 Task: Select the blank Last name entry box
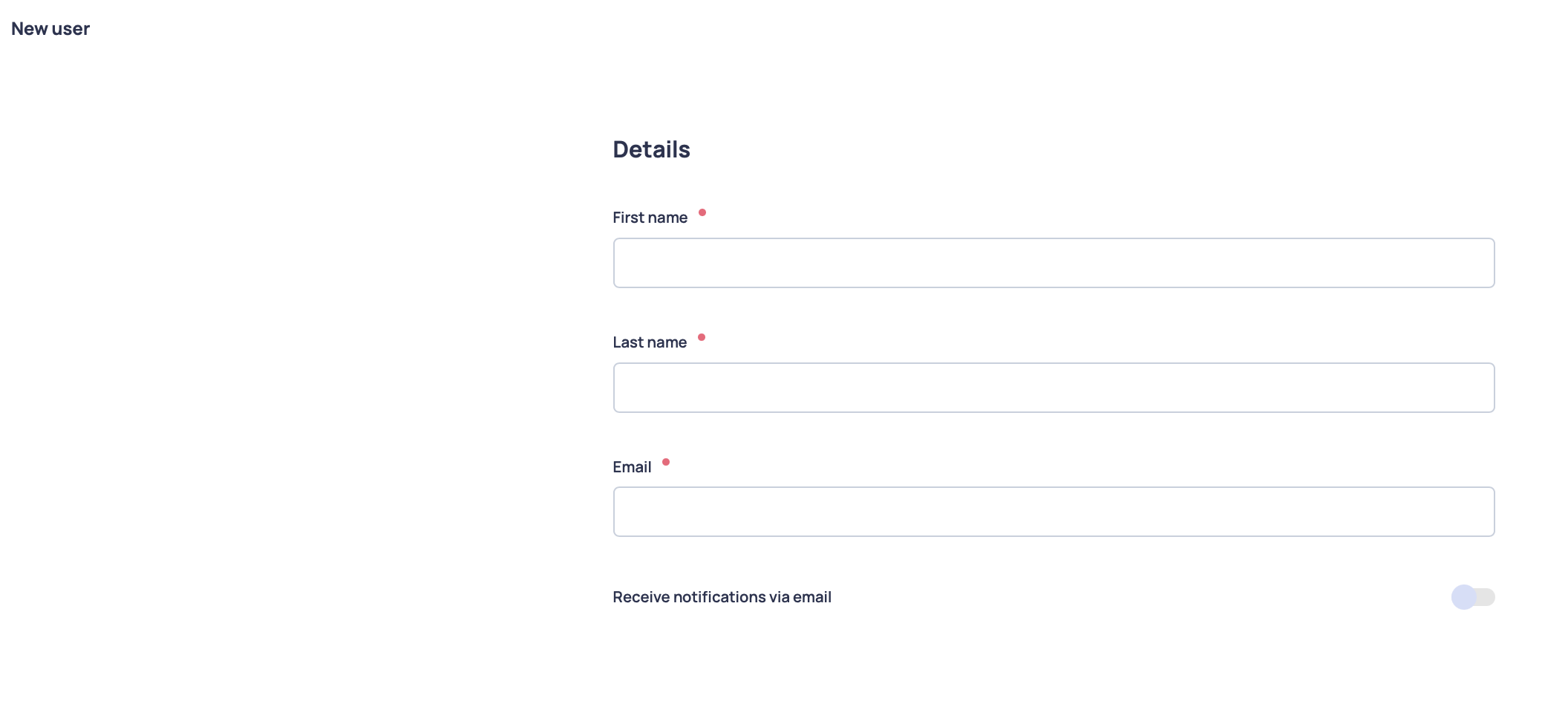point(1053,388)
